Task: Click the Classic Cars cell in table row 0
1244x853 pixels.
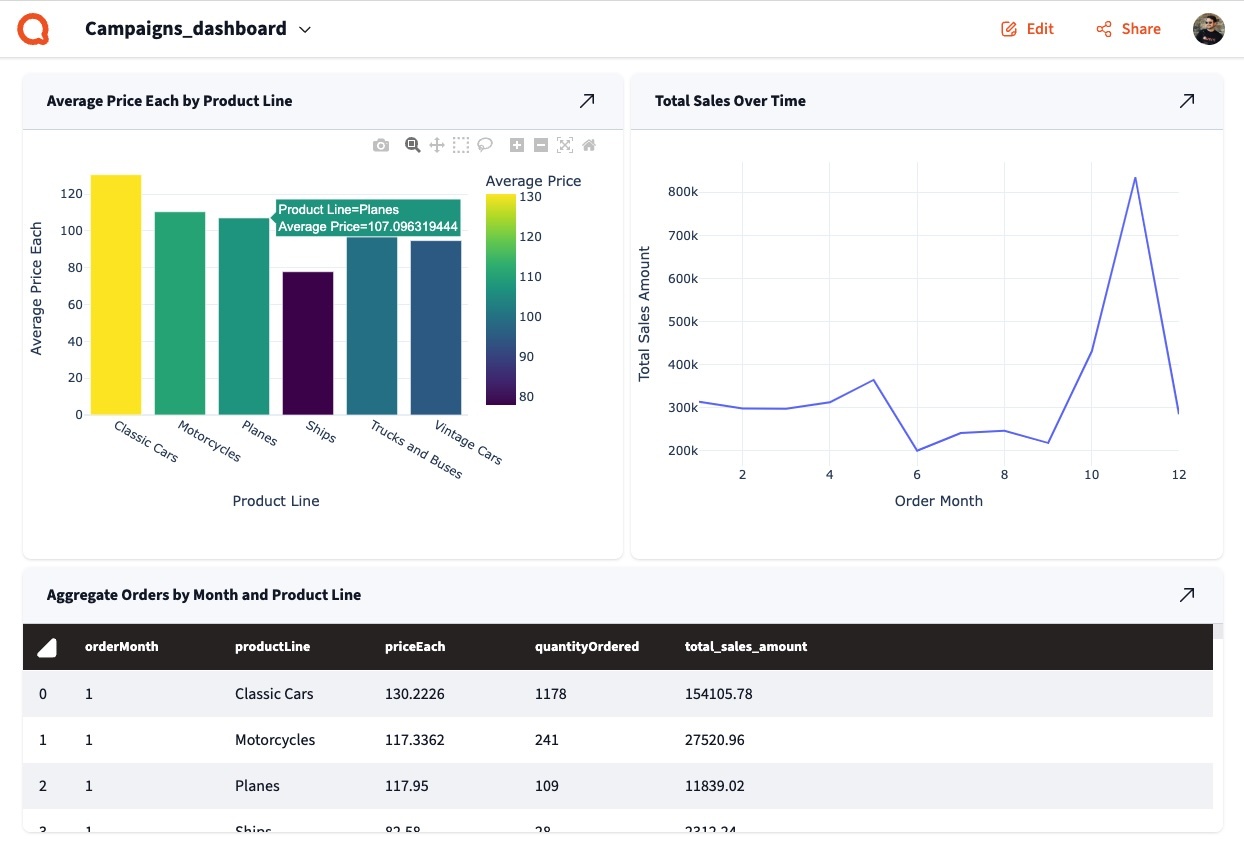Action: pyautogui.click(x=274, y=694)
